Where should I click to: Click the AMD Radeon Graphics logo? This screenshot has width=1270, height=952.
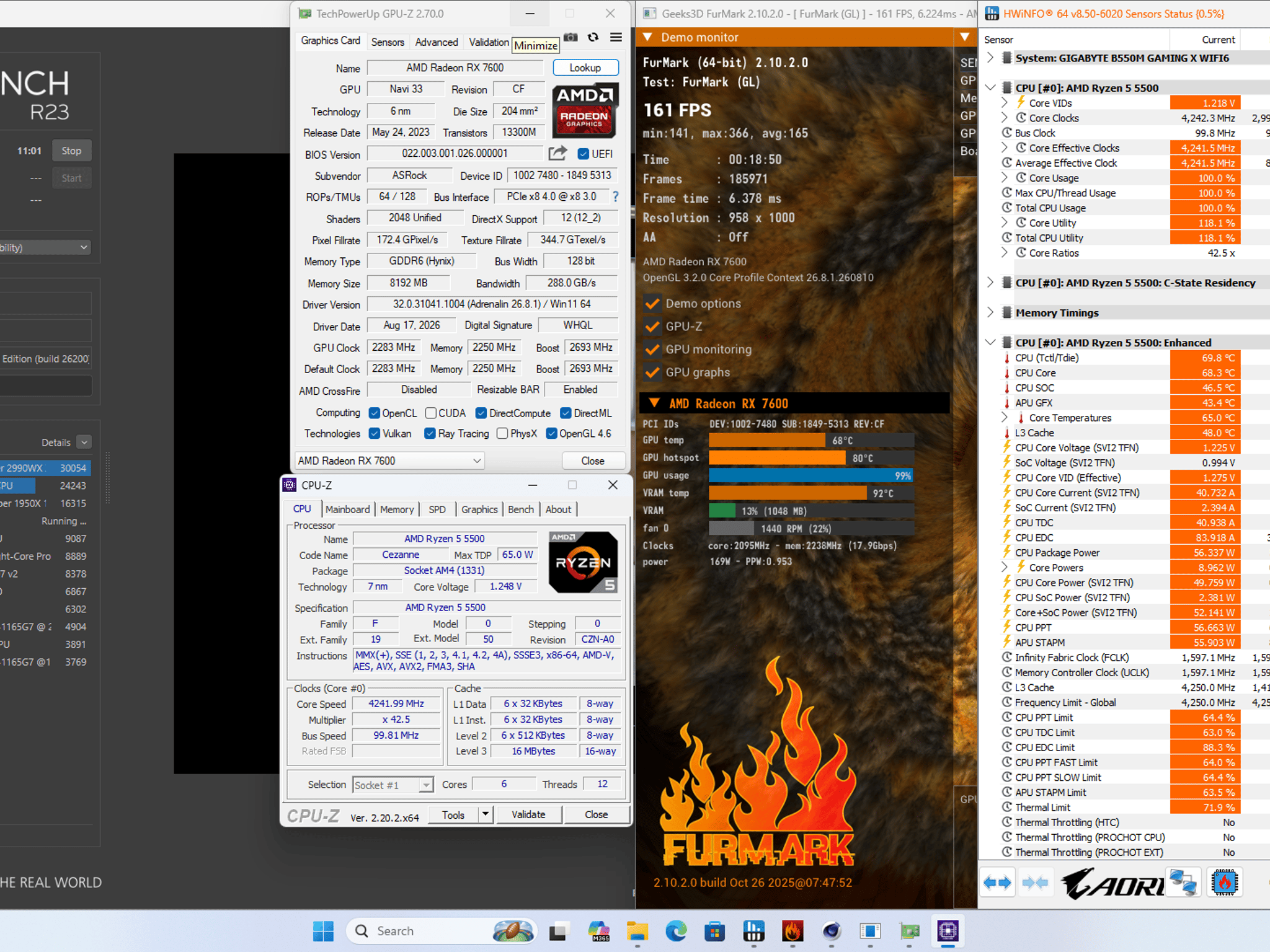(x=585, y=110)
